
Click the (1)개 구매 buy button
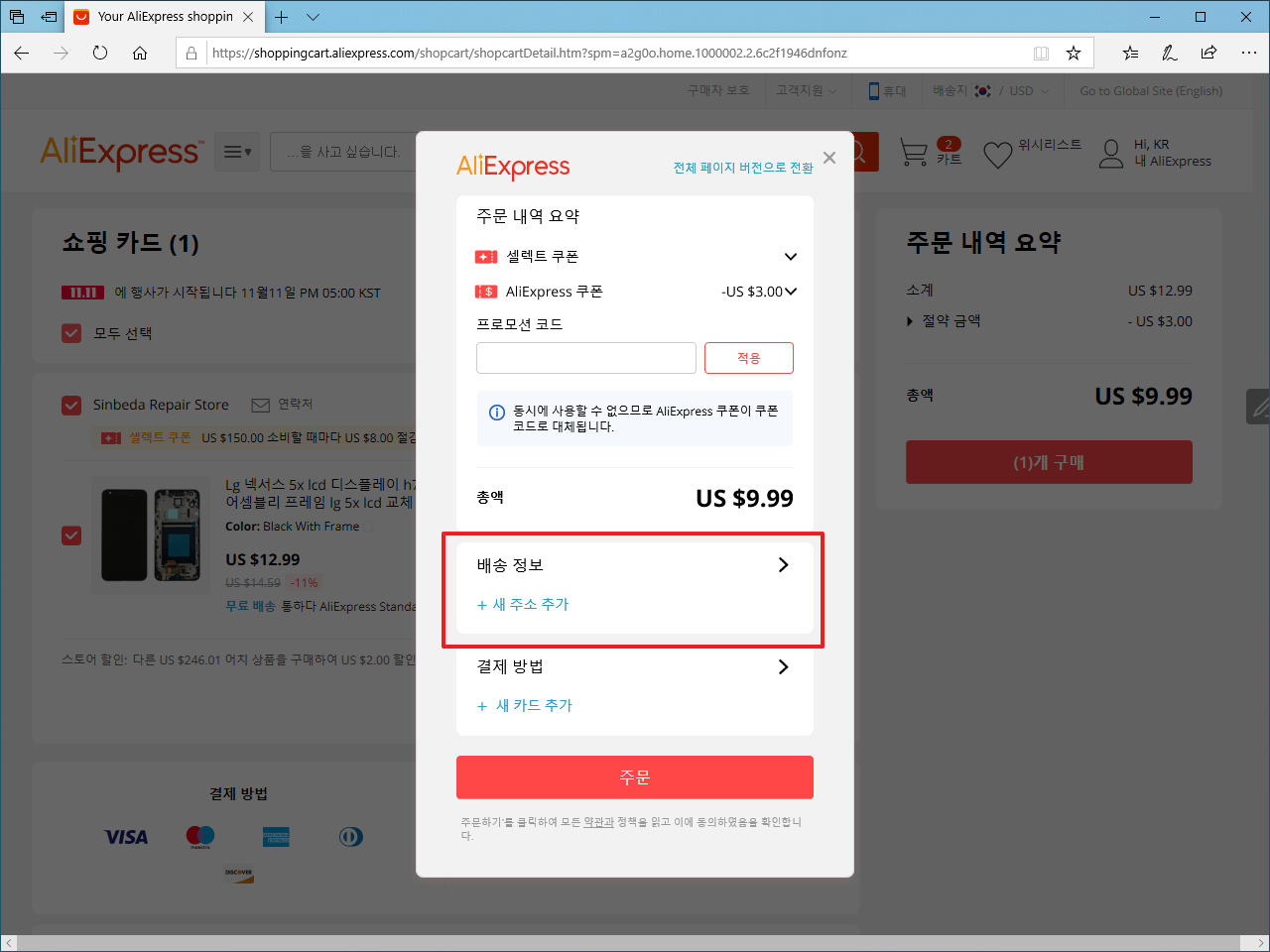pyautogui.click(x=1049, y=462)
